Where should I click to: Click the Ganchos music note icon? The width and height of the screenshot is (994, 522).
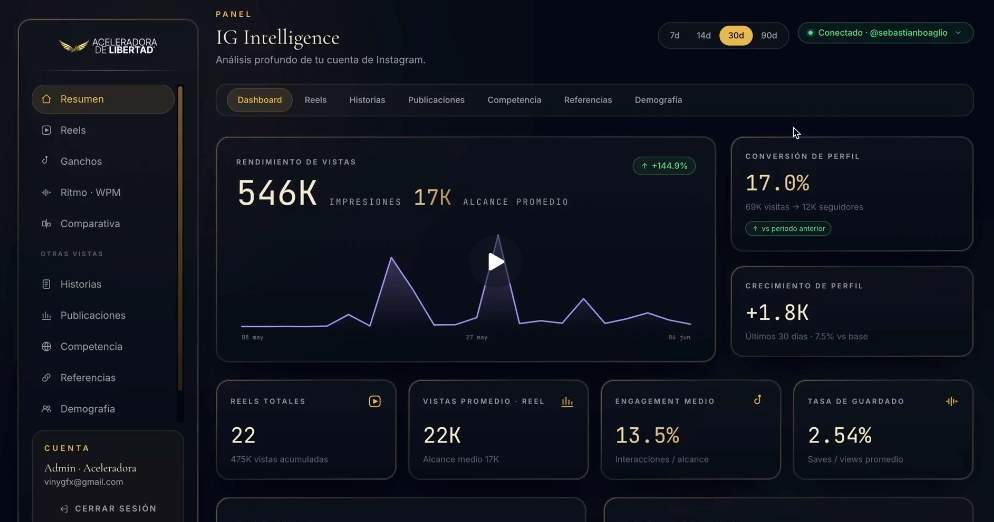coord(45,160)
